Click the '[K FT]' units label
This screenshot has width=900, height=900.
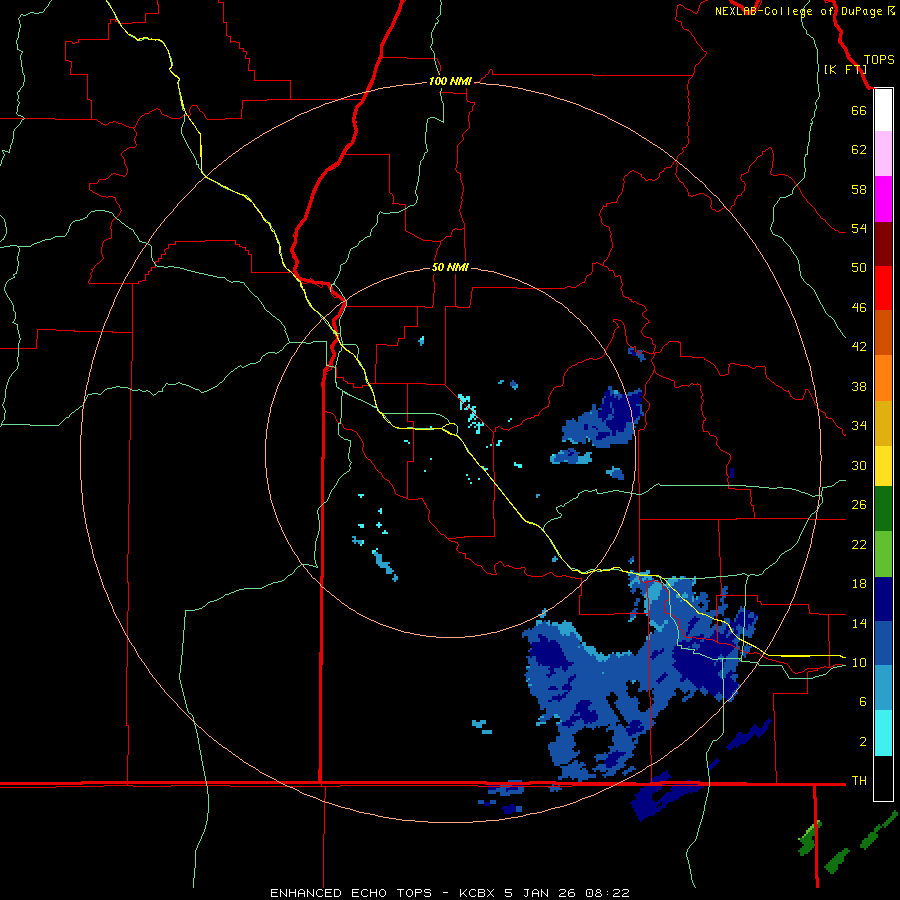[x=845, y=69]
